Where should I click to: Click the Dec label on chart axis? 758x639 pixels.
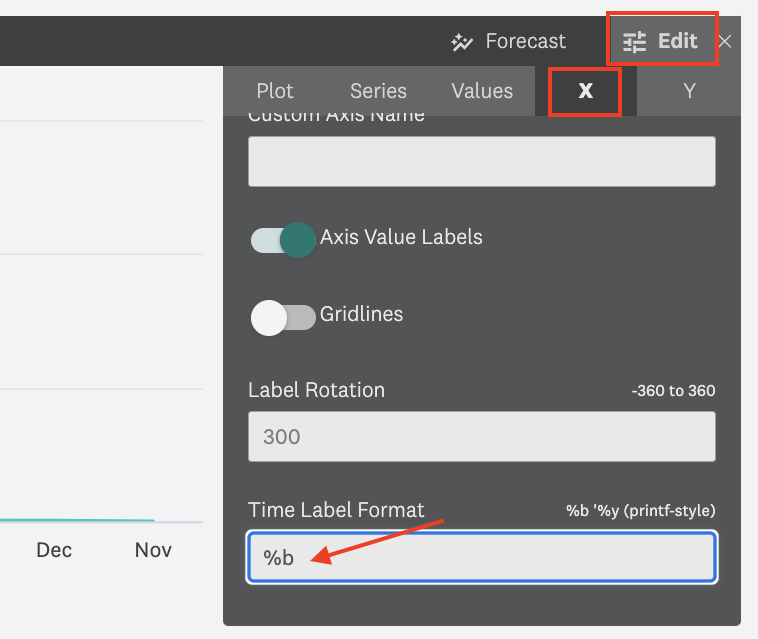tap(54, 550)
